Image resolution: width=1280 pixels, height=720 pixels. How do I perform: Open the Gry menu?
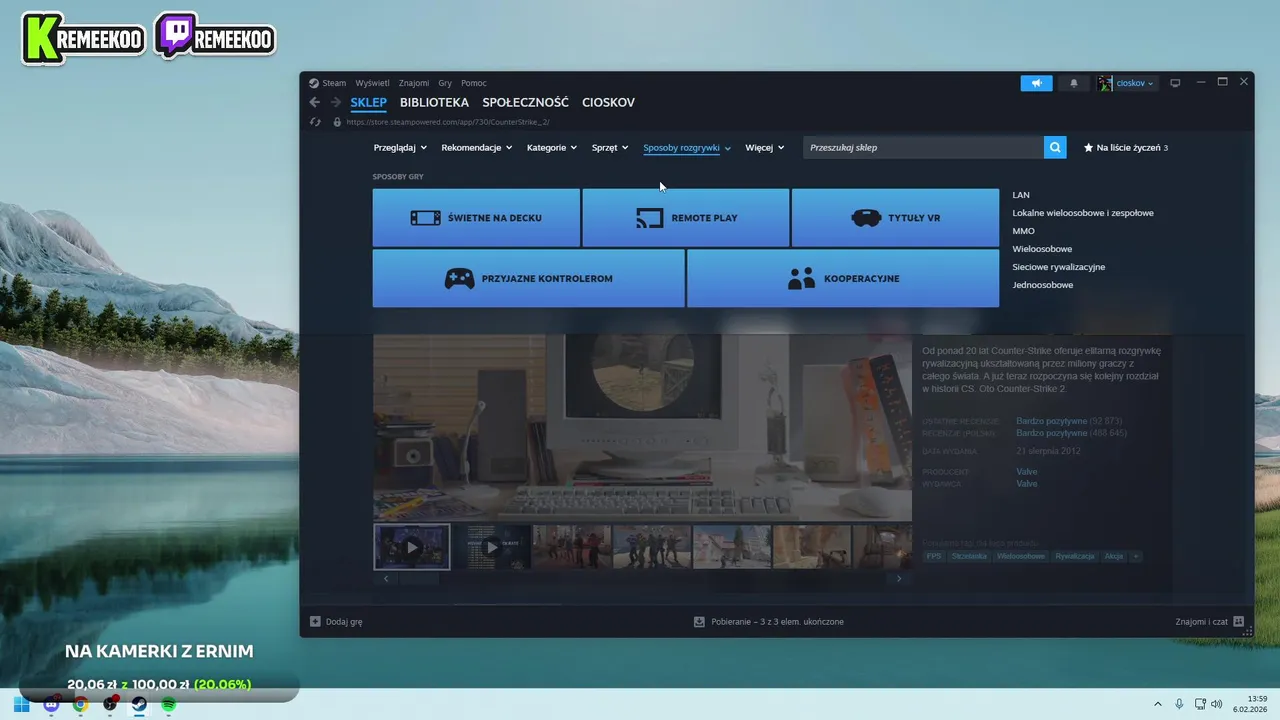(x=445, y=83)
